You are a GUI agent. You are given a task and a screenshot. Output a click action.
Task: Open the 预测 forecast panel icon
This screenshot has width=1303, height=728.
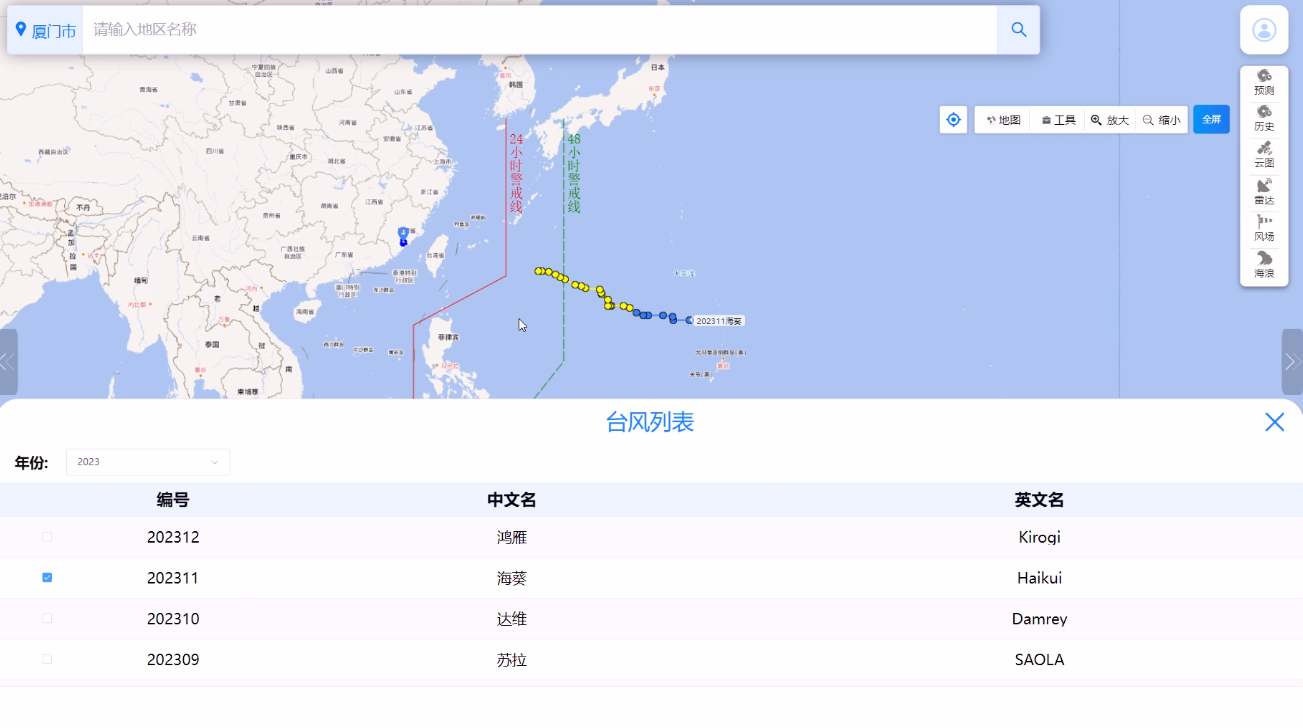coord(1264,83)
